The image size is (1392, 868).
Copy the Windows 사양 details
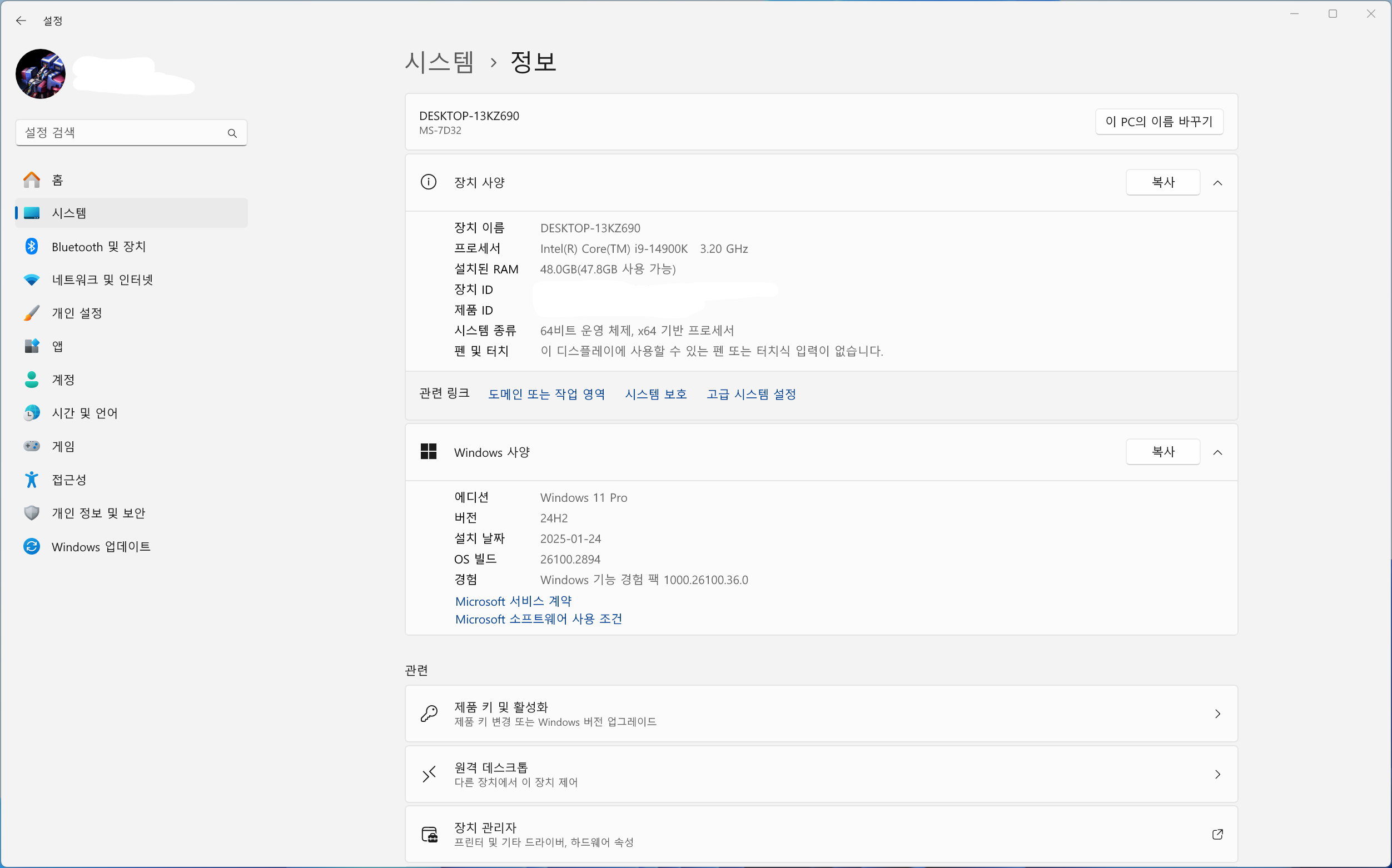tap(1163, 452)
